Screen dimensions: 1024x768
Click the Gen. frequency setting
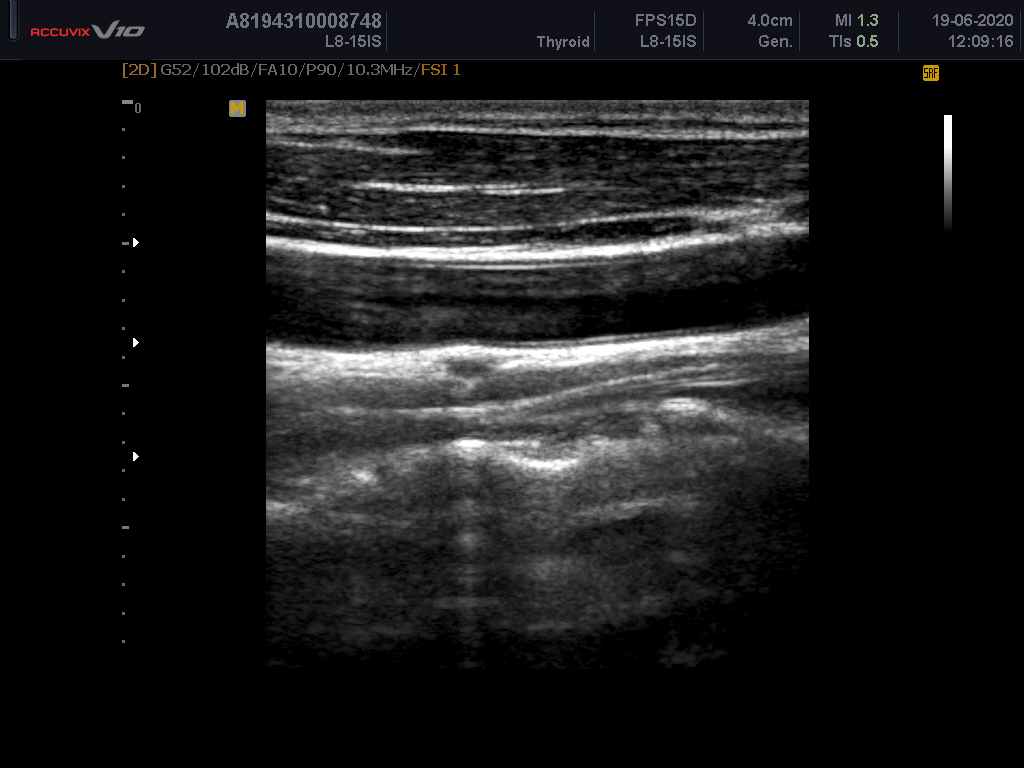[775, 42]
